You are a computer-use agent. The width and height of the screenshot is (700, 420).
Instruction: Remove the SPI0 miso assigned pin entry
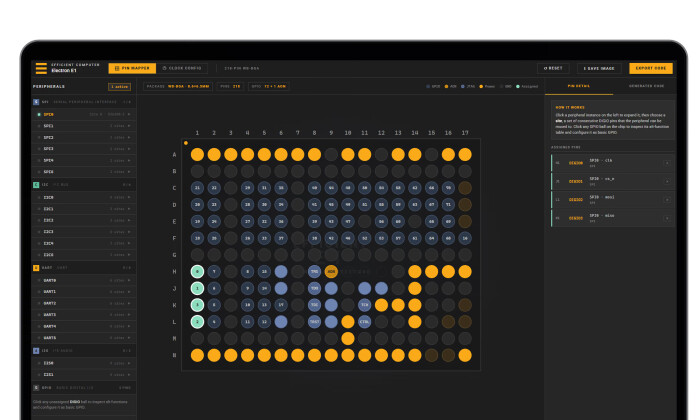(667, 218)
